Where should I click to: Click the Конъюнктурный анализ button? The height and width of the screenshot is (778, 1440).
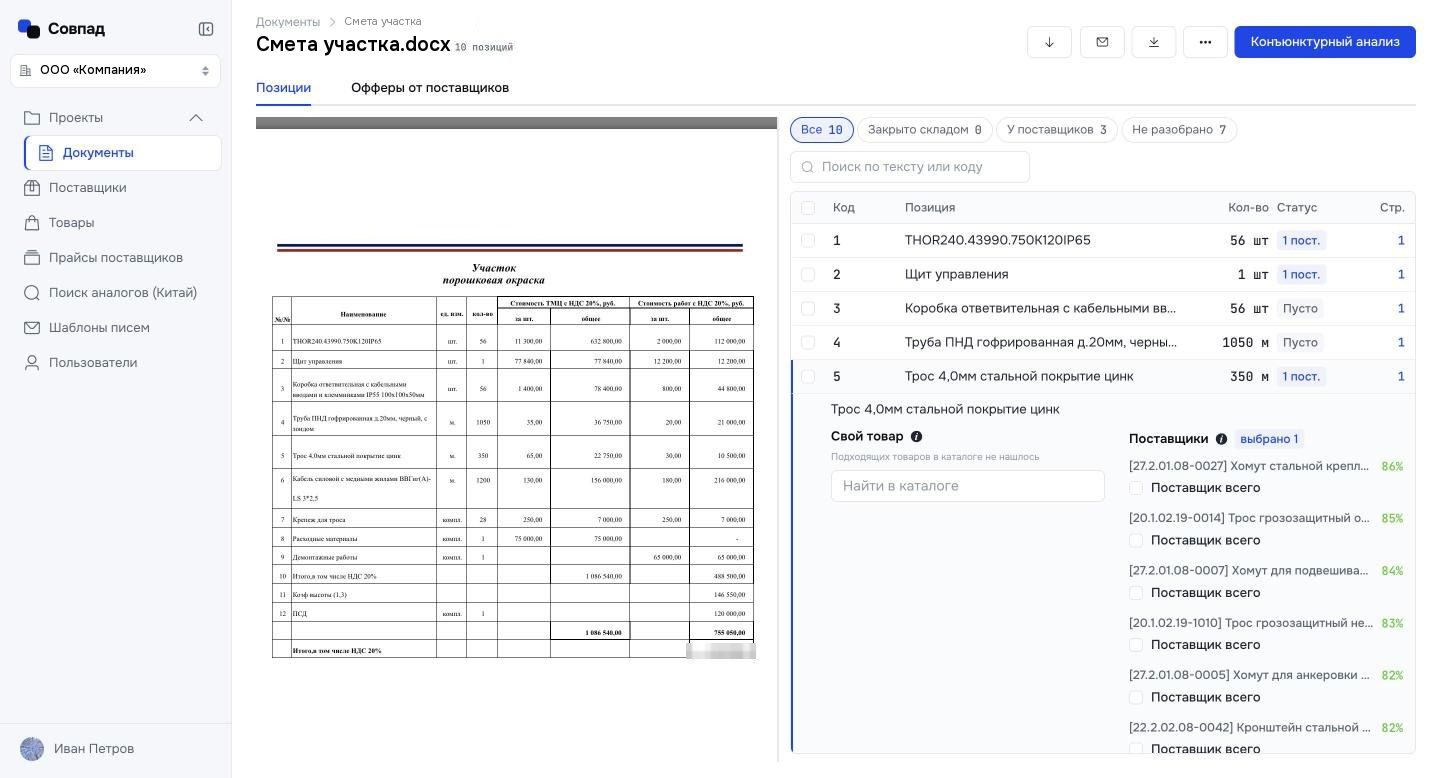point(1325,42)
